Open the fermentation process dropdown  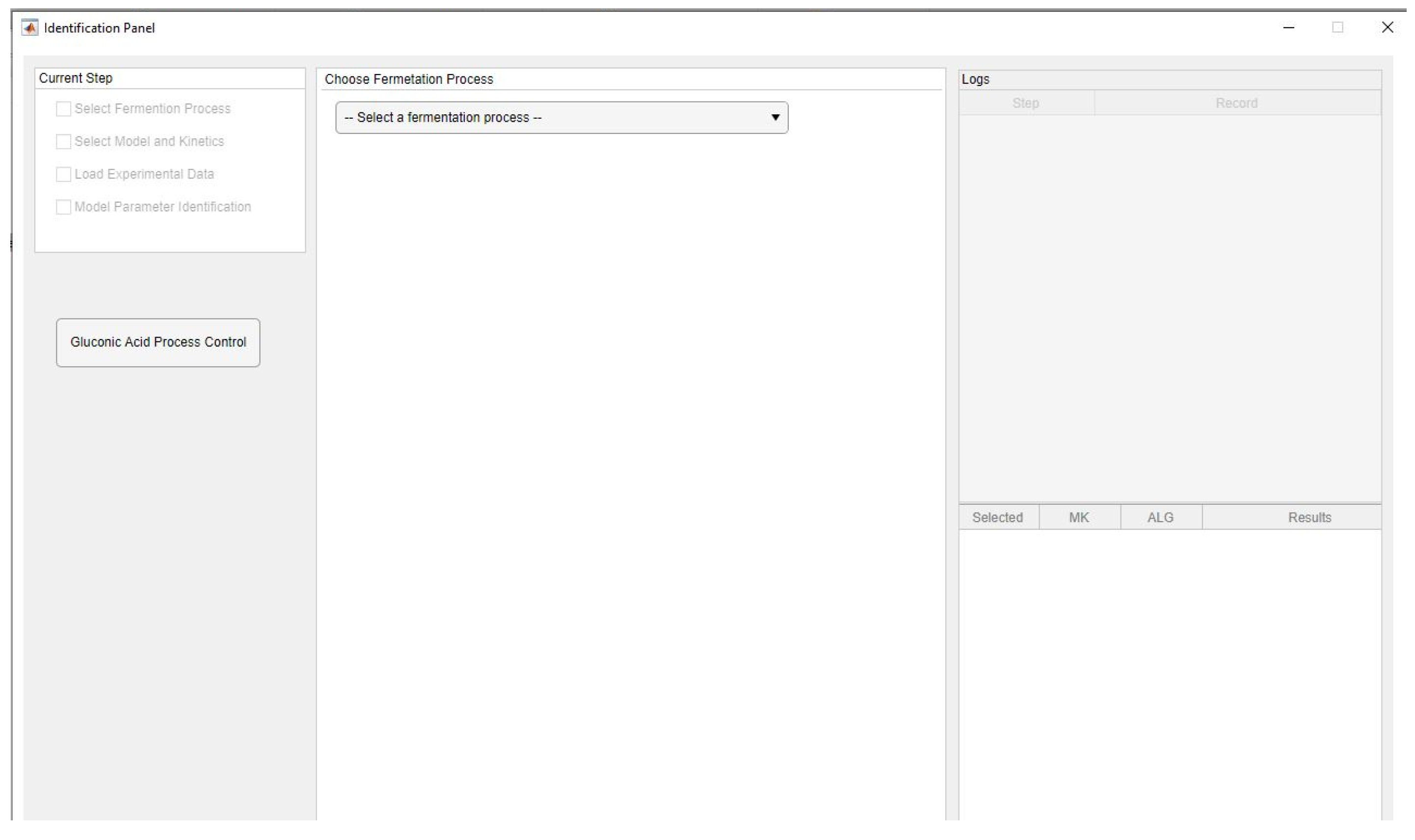pyautogui.click(x=561, y=118)
